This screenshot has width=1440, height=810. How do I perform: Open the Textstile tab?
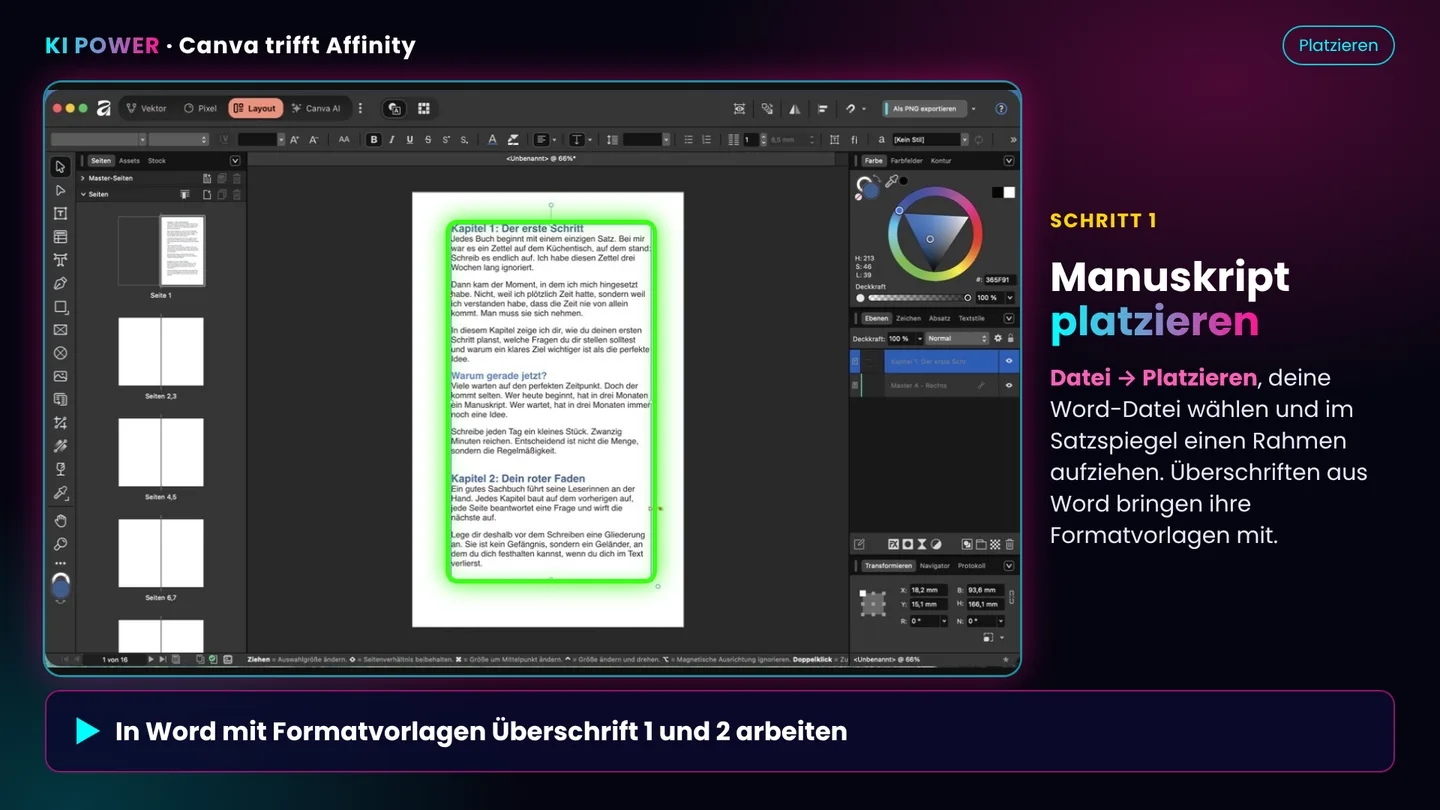(x=972, y=318)
